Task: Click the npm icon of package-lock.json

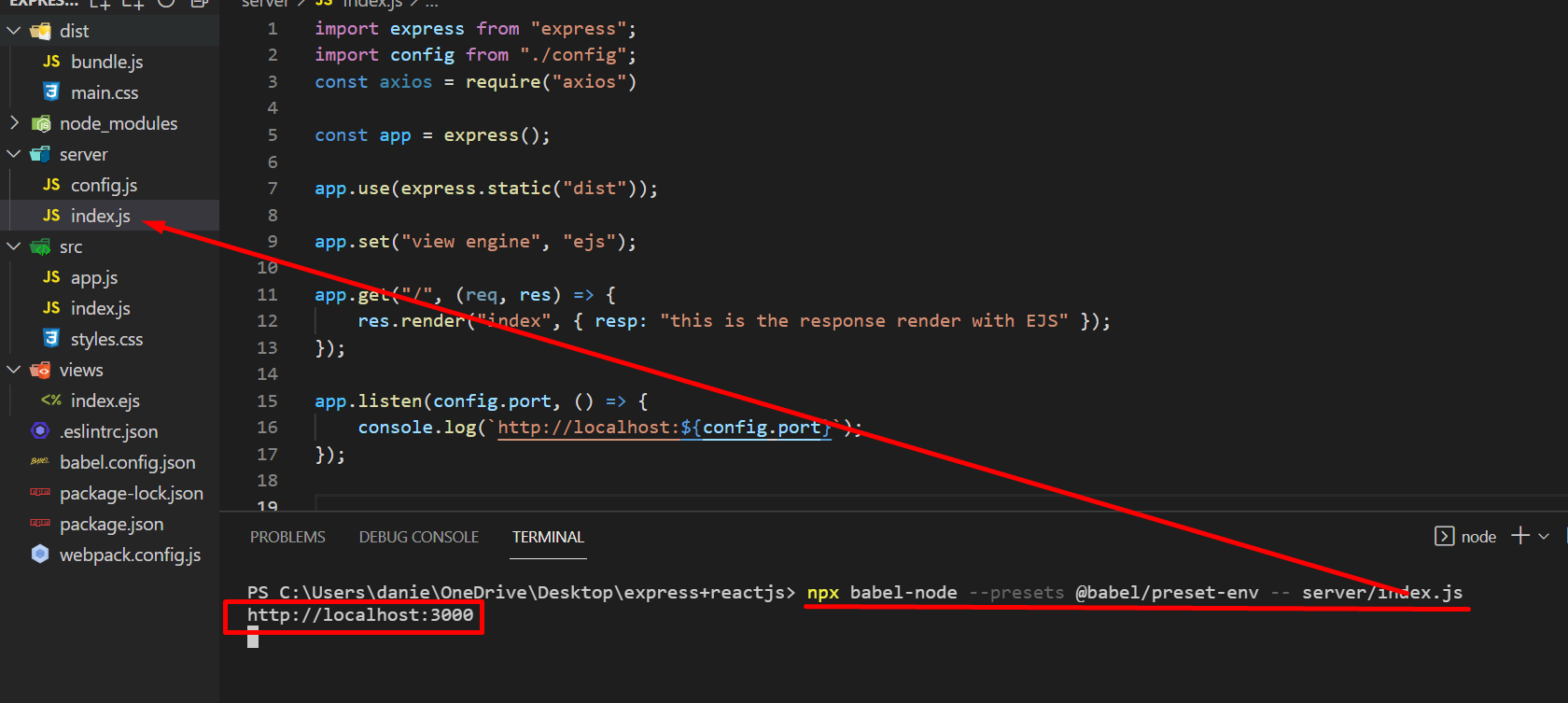Action: coord(40,492)
